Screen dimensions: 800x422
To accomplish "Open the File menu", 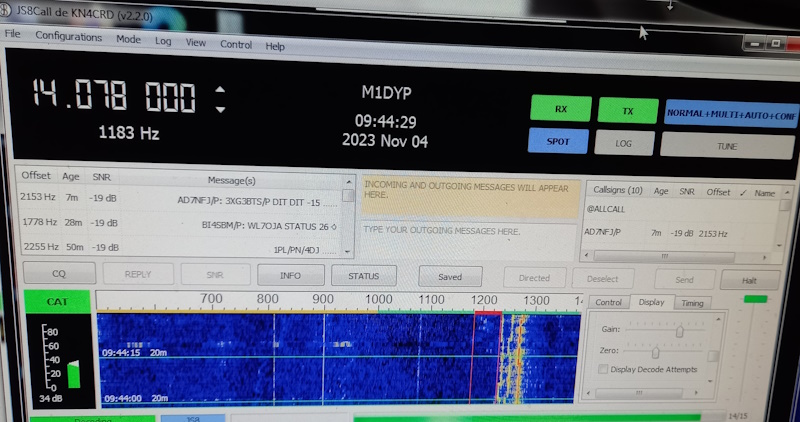I will click(12, 34).
